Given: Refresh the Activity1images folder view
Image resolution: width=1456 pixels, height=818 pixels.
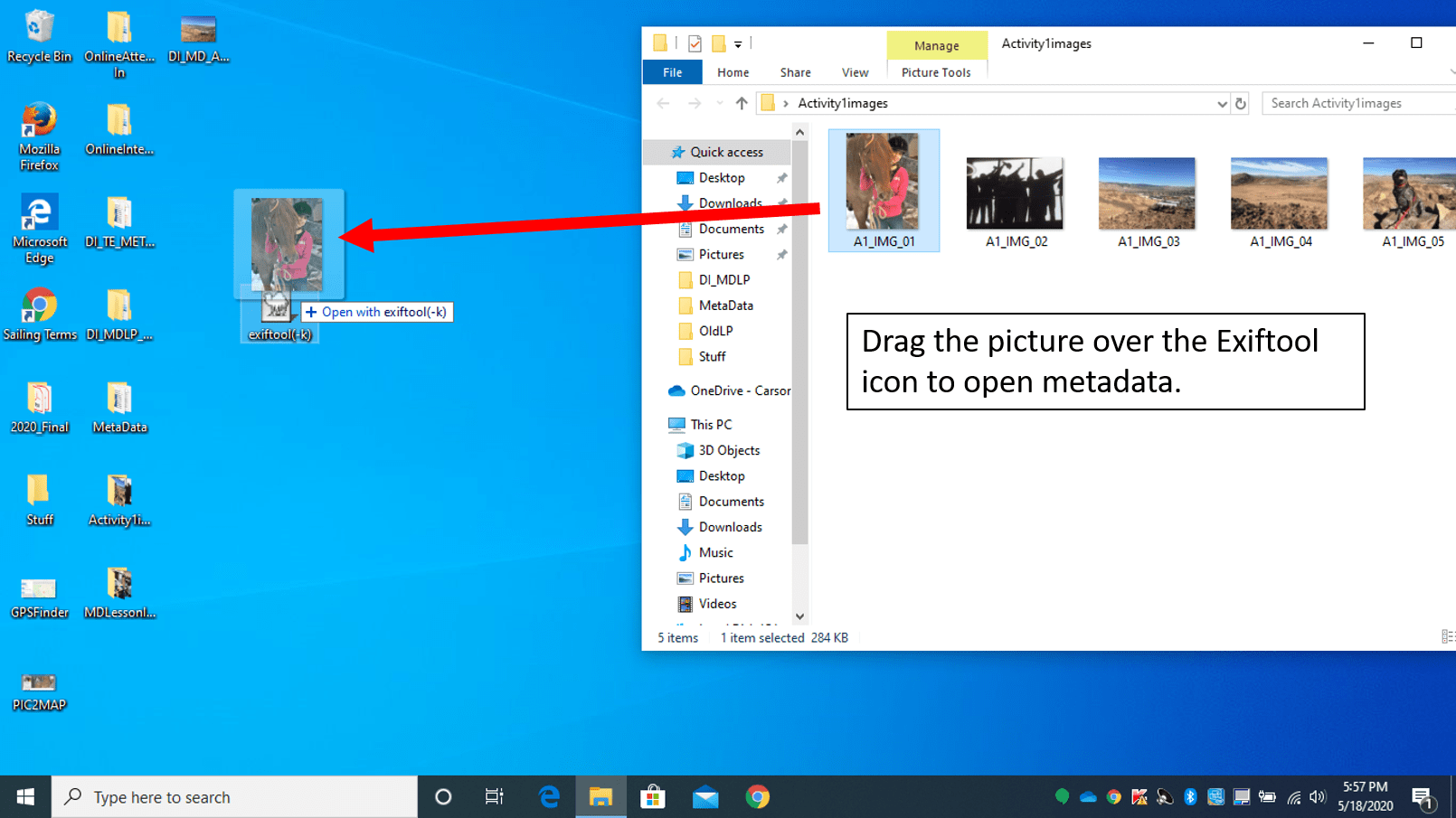Looking at the screenshot, I should point(1241,104).
